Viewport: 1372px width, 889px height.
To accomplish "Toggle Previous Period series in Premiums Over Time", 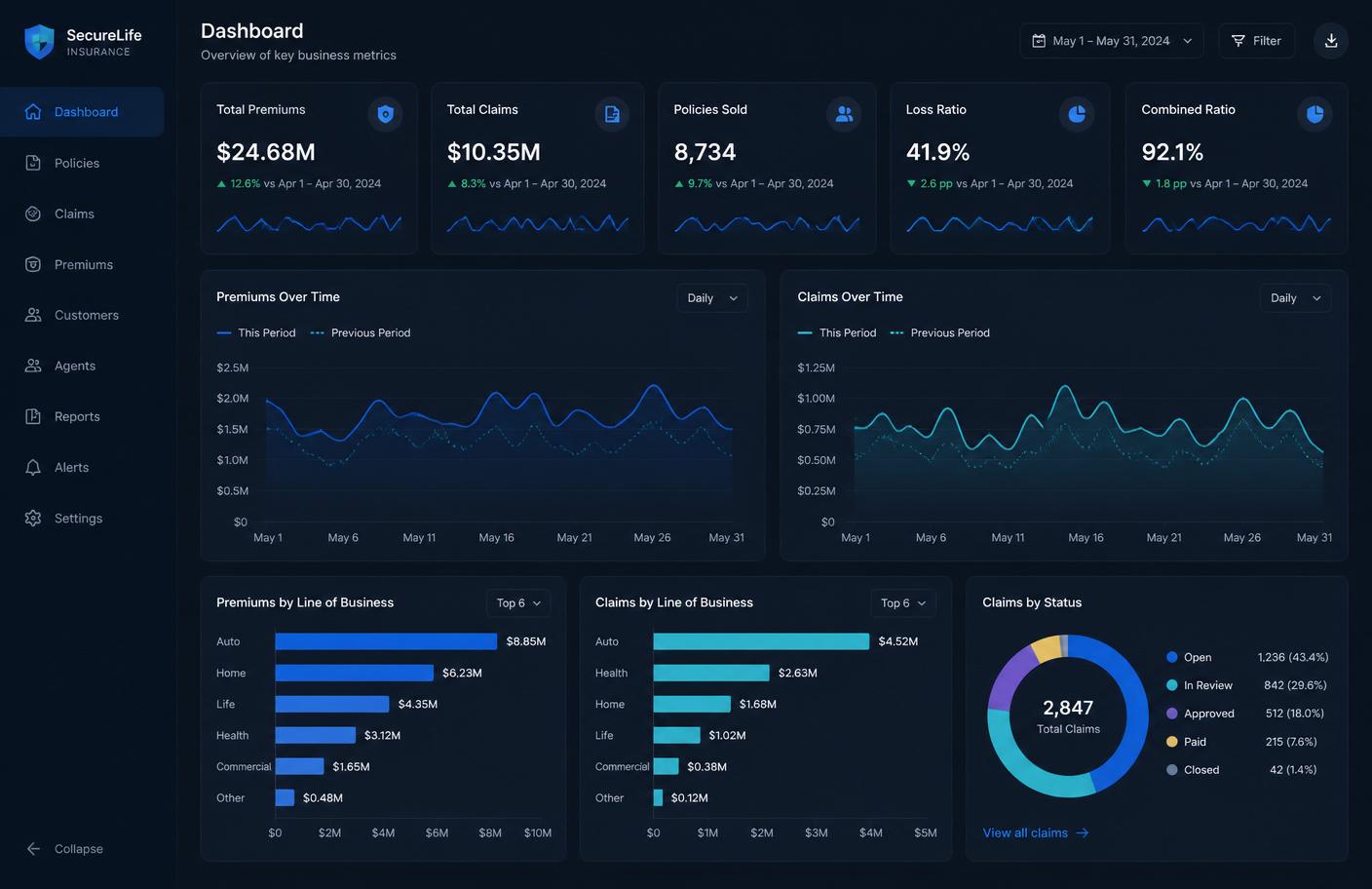I will pos(361,333).
